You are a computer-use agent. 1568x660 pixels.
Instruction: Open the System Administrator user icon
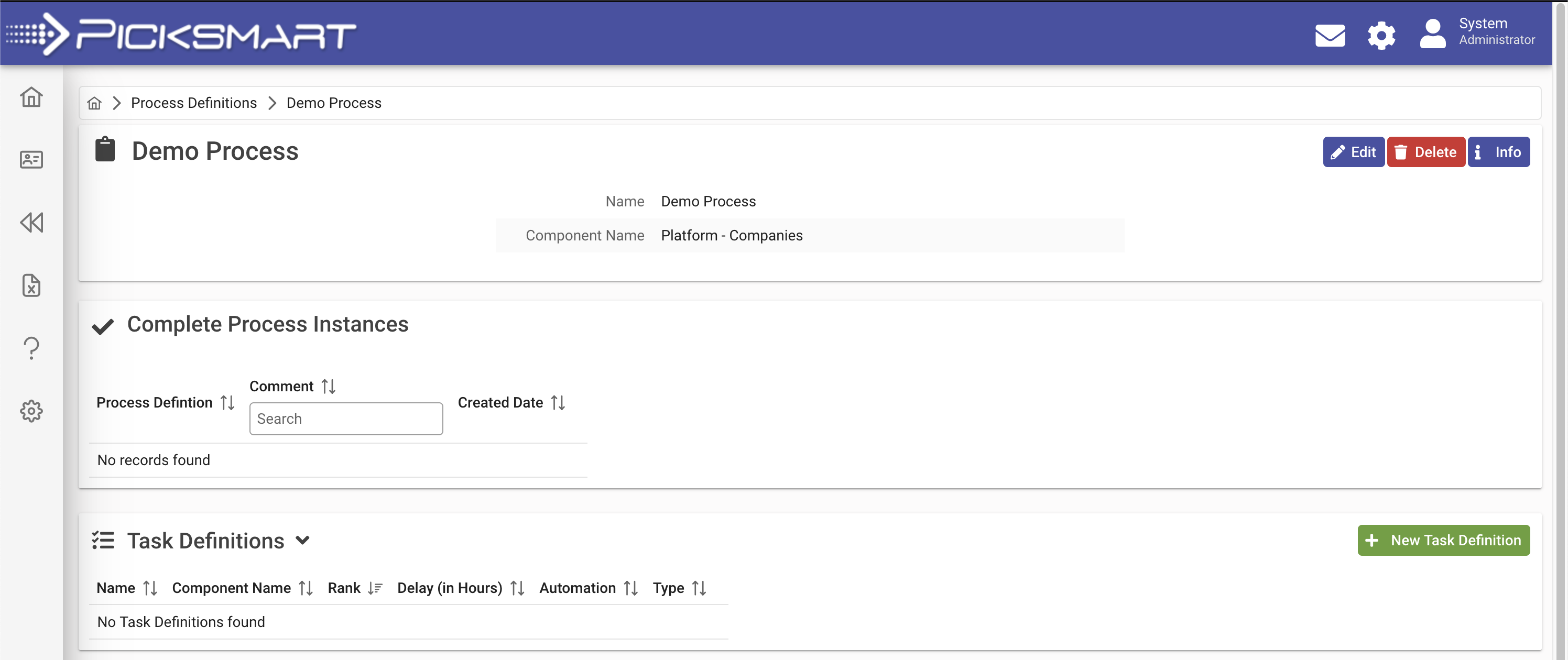point(1432,34)
